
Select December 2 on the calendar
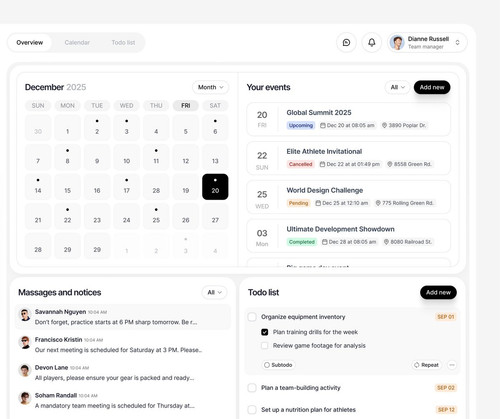click(x=97, y=128)
